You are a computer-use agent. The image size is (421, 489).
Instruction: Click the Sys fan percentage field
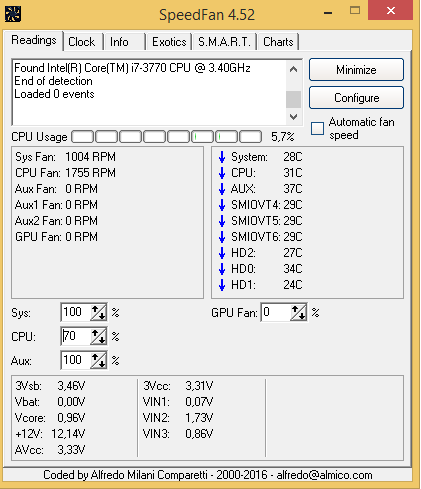[x=76, y=312]
